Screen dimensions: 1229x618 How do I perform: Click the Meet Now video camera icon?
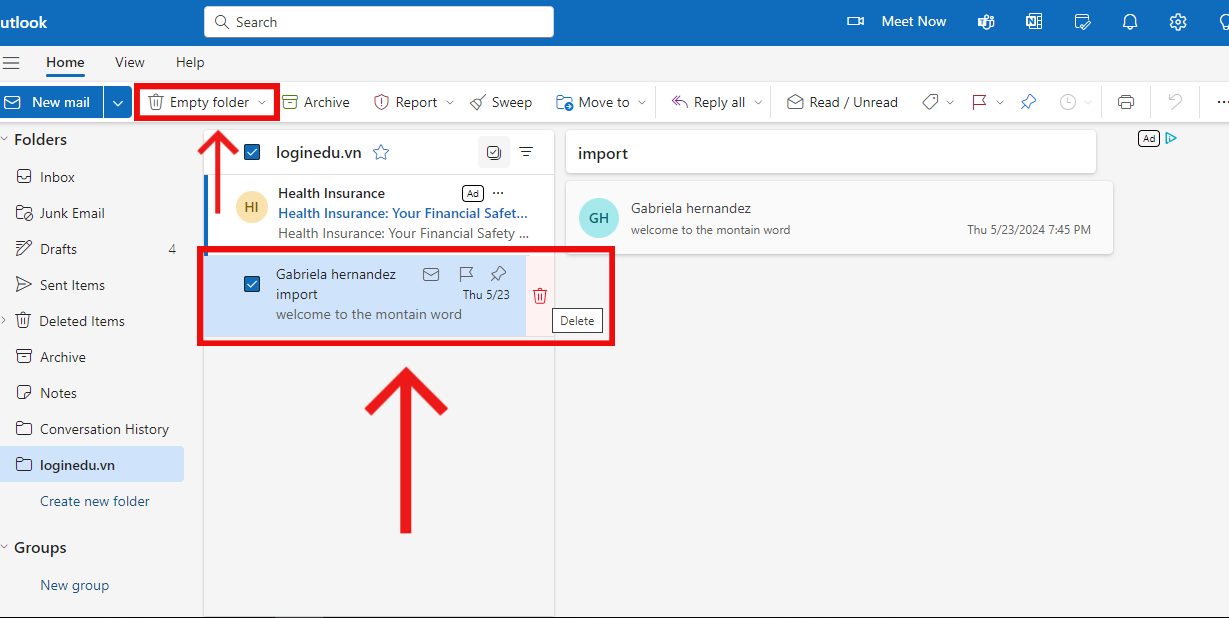pos(855,21)
